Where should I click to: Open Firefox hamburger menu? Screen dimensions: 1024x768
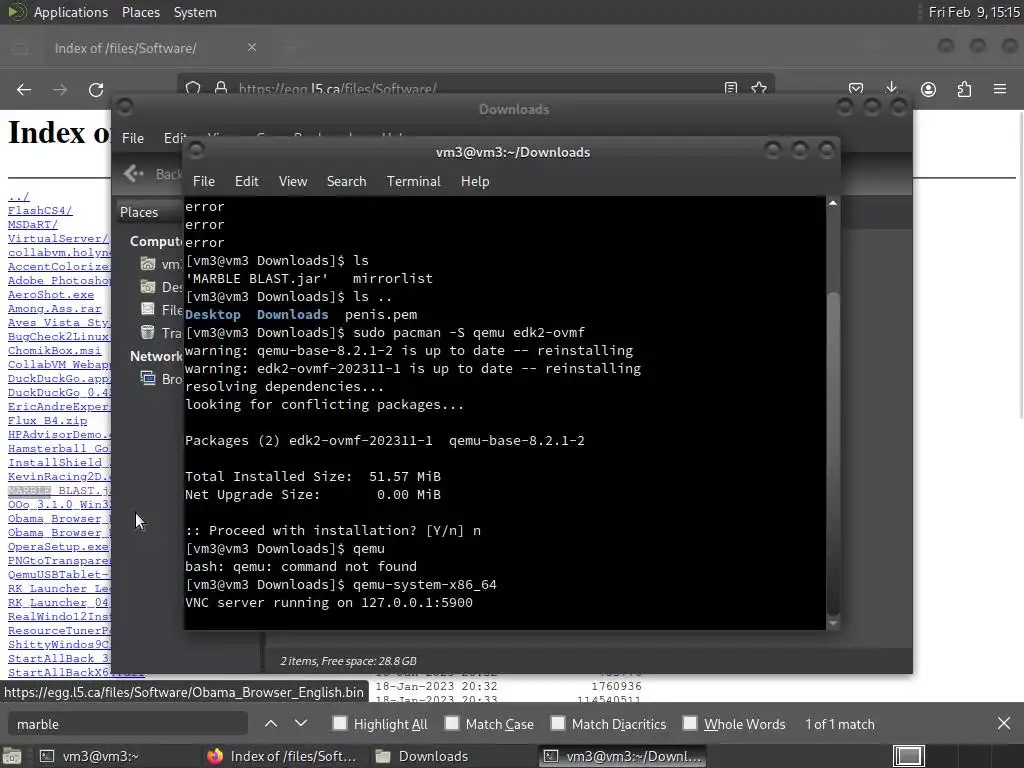[x=1000, y=89]
